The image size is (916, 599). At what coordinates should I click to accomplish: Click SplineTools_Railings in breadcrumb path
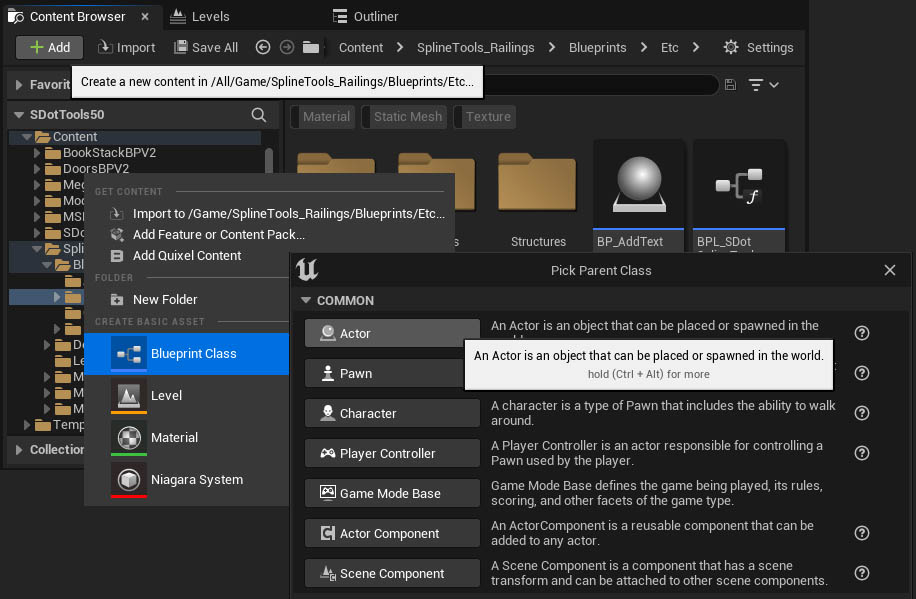476,47
